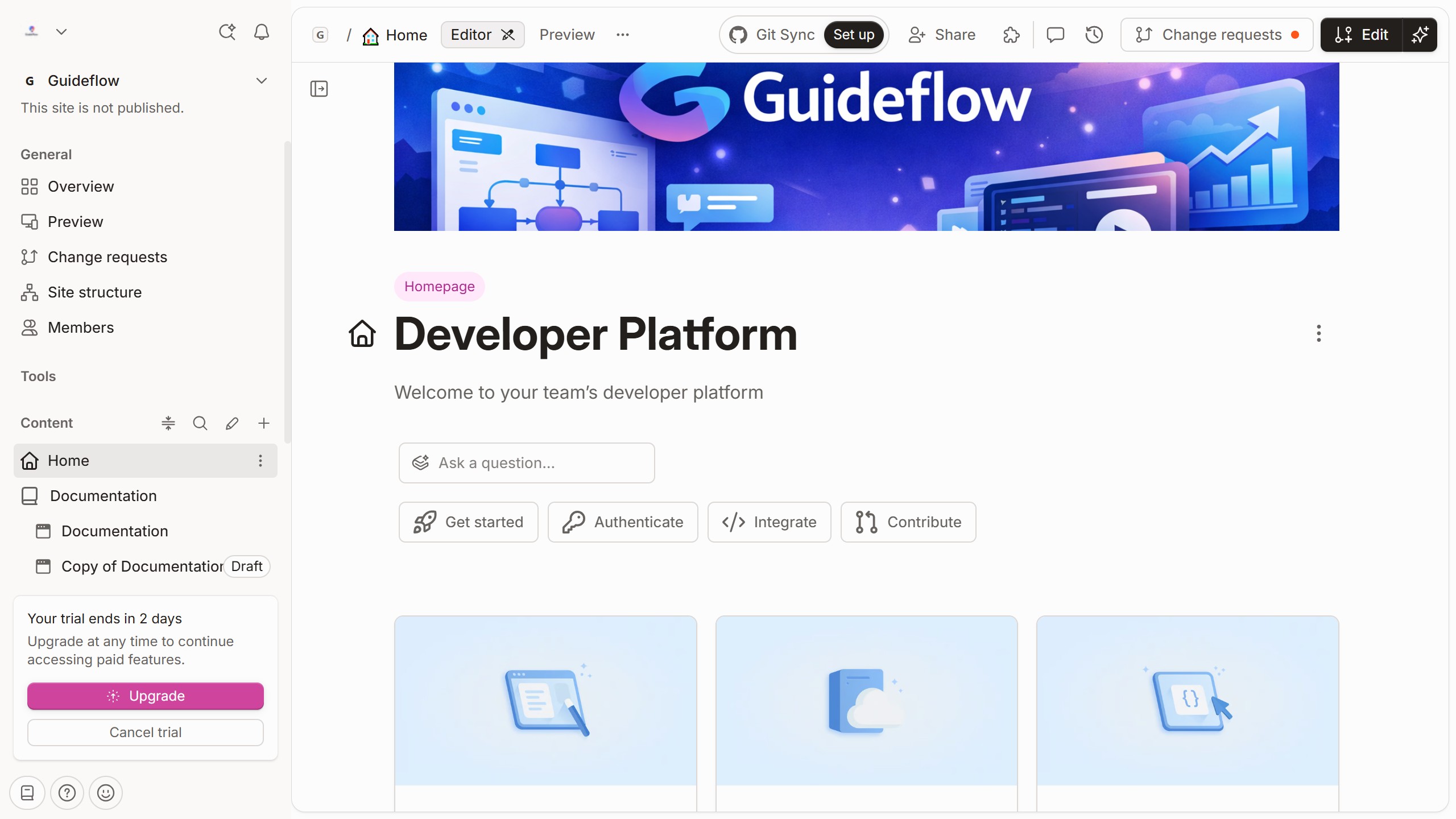Open the AI assistant search icon in sidebar header
The width and height of the screenshot is (1456, 819).
coord(227,32)
